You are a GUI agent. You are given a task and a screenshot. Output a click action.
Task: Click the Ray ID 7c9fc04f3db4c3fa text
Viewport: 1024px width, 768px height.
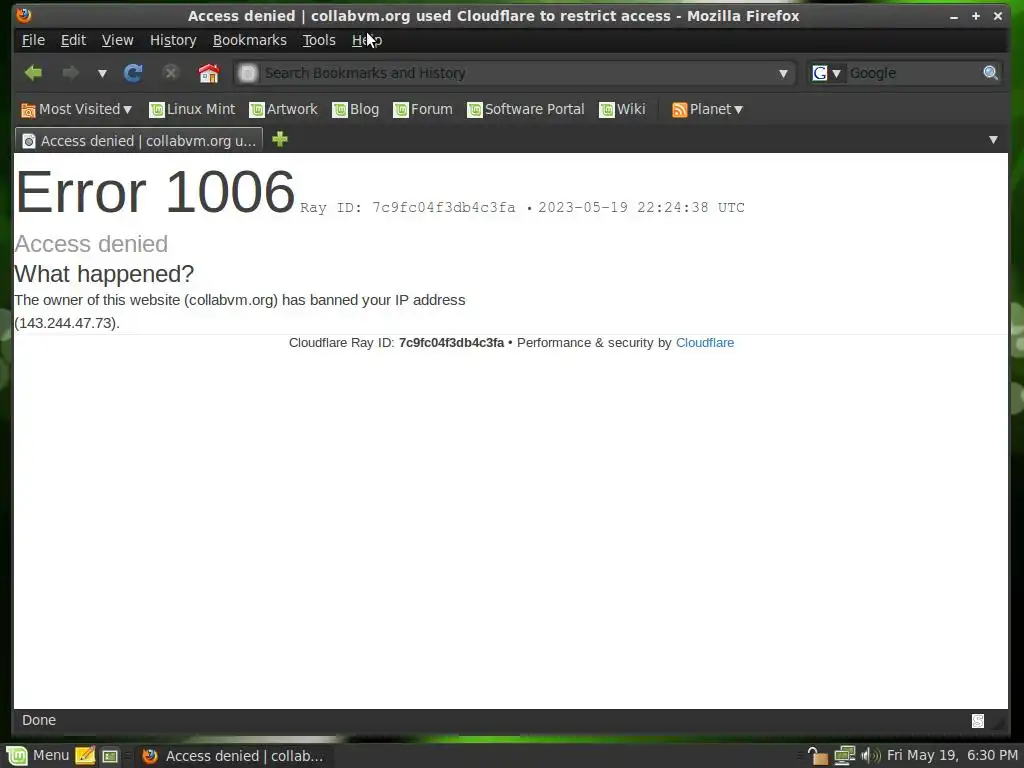point(408,208)
